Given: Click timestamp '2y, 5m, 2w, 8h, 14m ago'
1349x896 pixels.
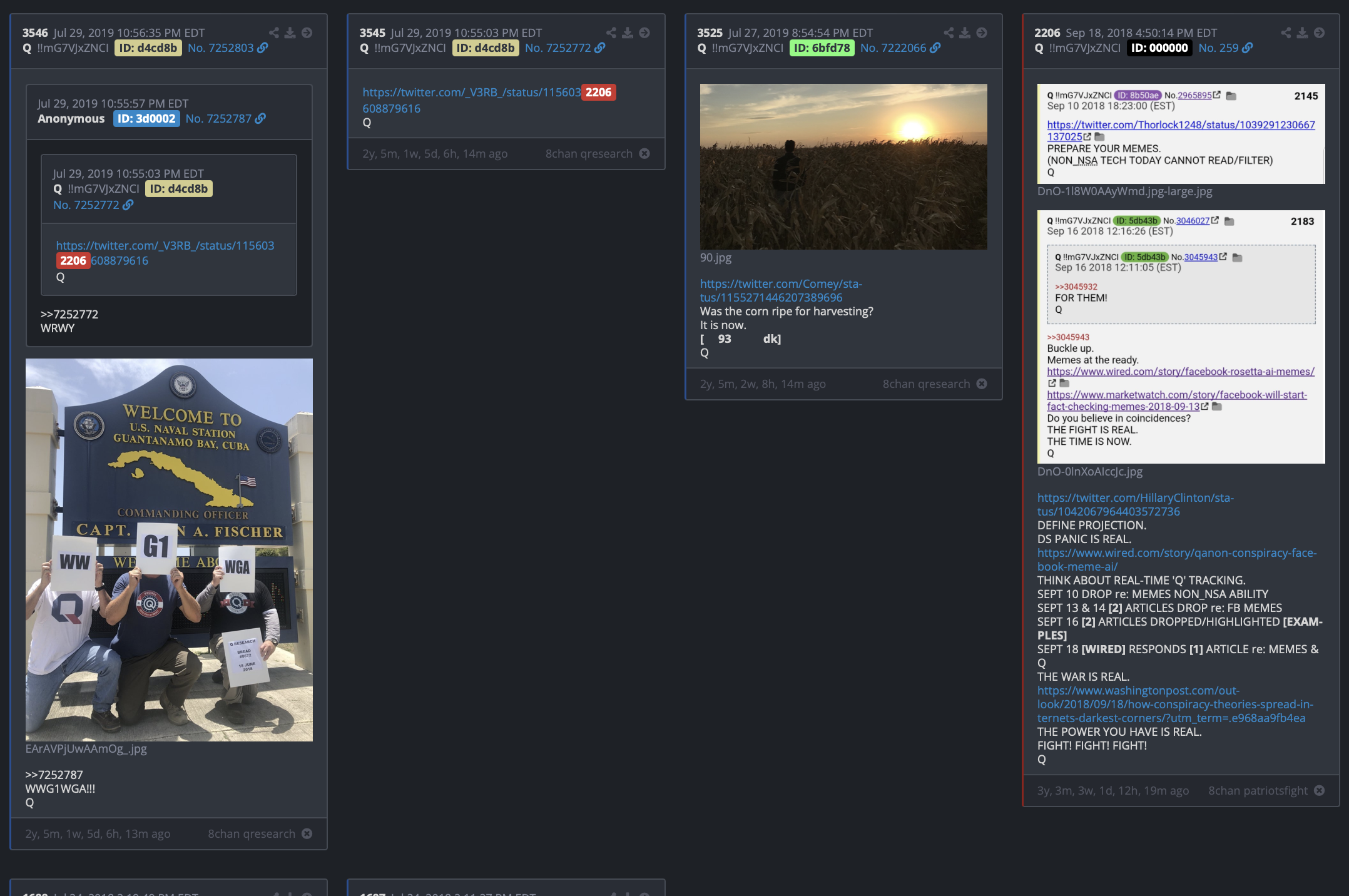Looking at the screenshot, I should pyautogui.click(x=763, y=384).
